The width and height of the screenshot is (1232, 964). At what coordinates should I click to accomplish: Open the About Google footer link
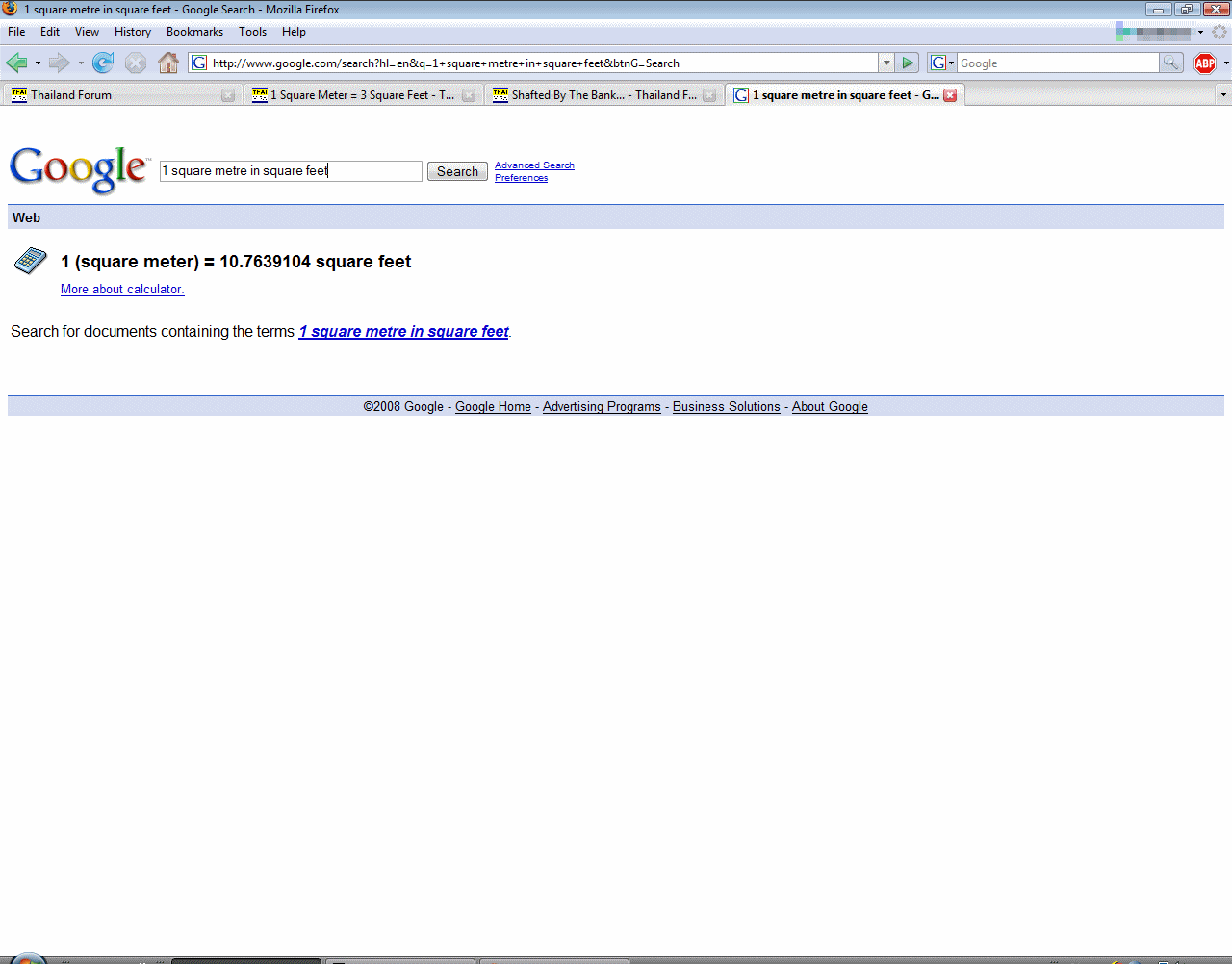click(830, 407)
